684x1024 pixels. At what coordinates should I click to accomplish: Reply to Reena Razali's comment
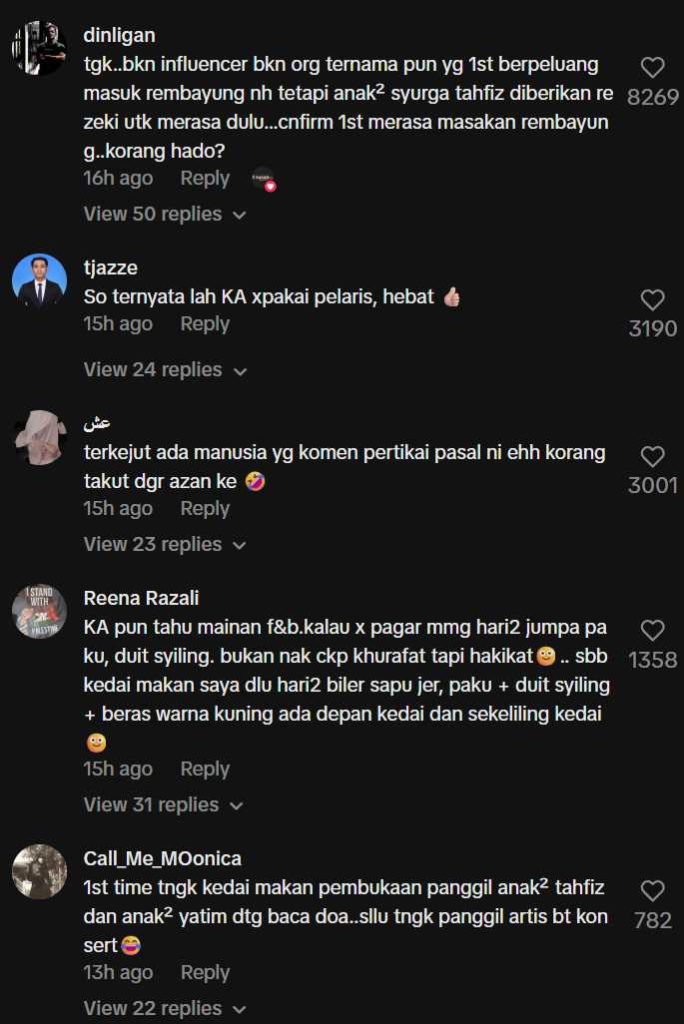pos(205,769)
